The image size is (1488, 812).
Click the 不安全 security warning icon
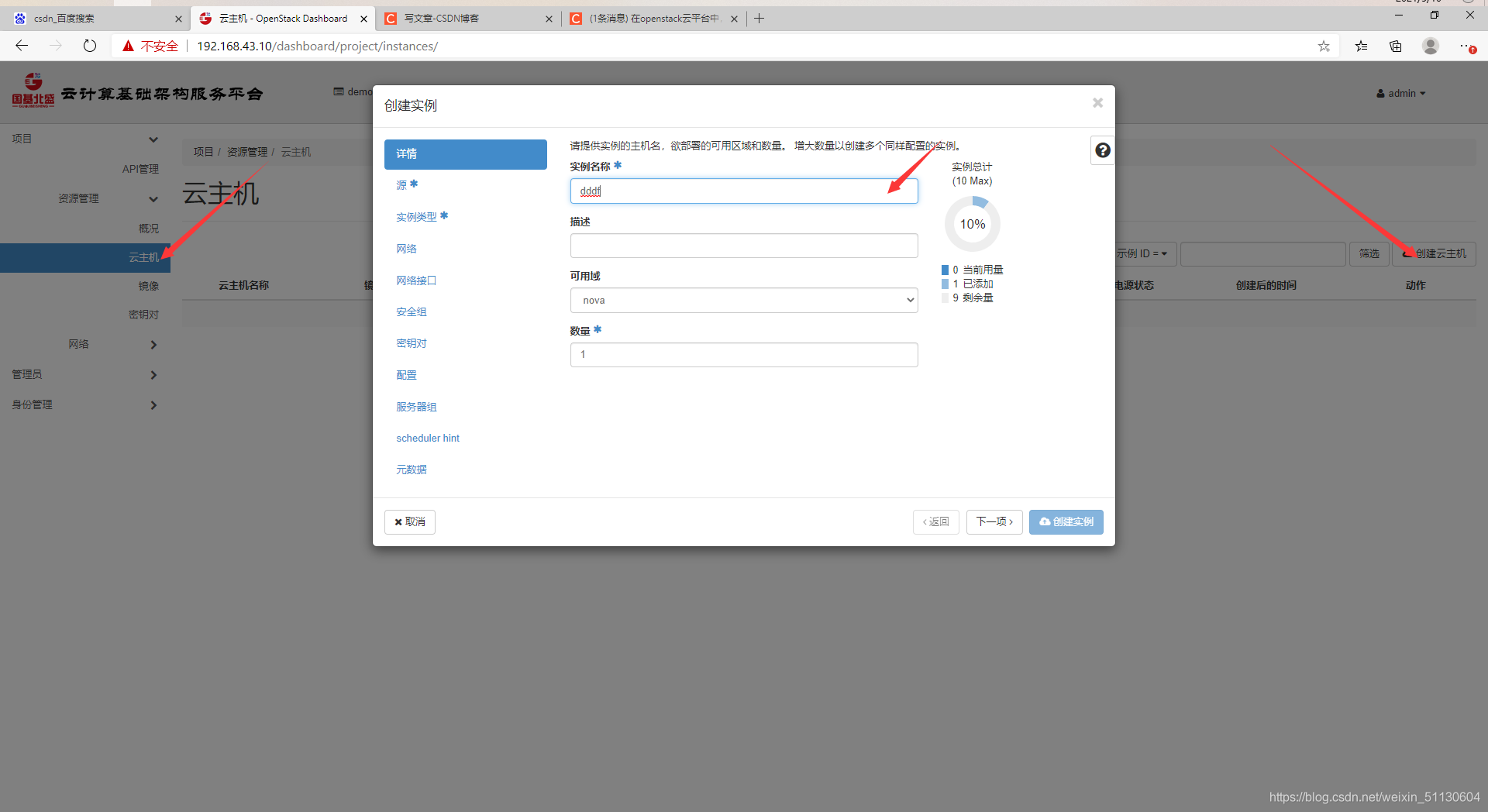(129, 46)
